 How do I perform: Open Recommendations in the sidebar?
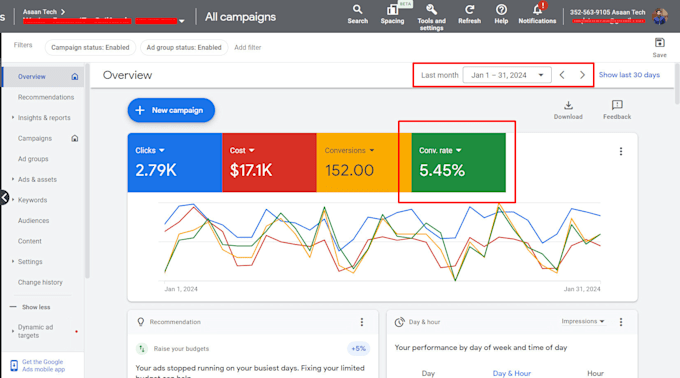click(x=46, y=97)
